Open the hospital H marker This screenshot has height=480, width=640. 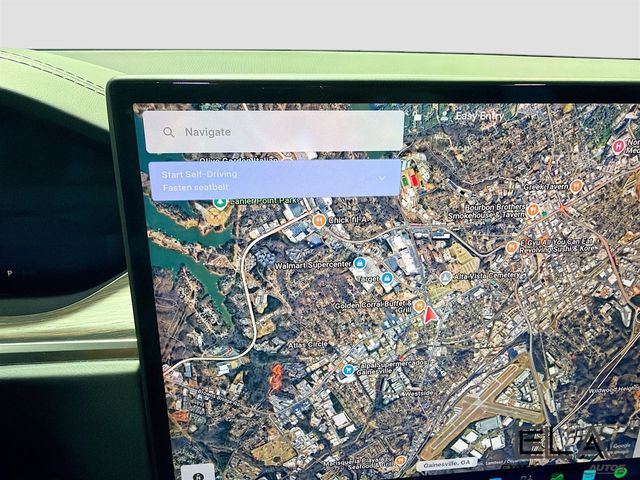tap(619, 146)
